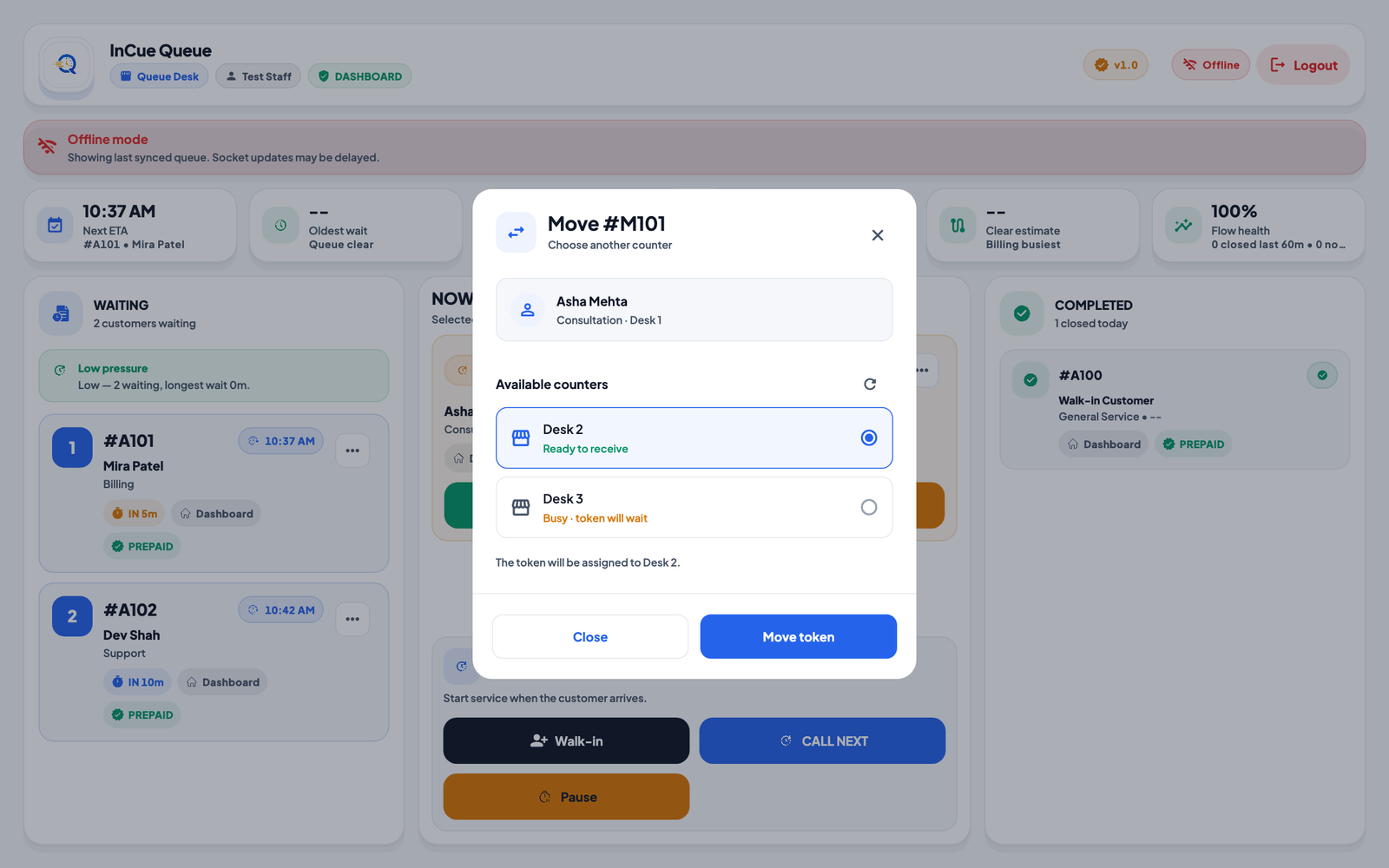This screenshot has height=868, width=1389.
Task: Click the 10:42 AM time chip on #A102
Action: click(281, 610)
